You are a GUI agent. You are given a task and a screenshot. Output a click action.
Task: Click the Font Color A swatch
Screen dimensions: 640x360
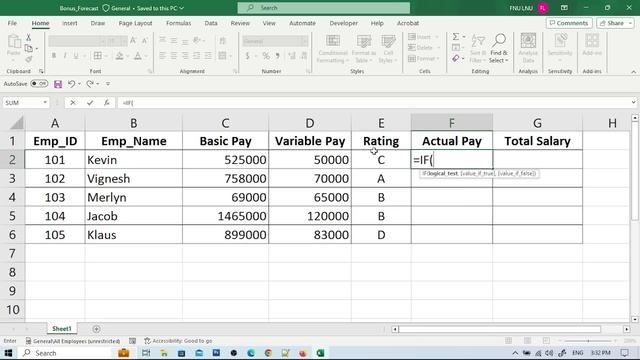(138, 56)
